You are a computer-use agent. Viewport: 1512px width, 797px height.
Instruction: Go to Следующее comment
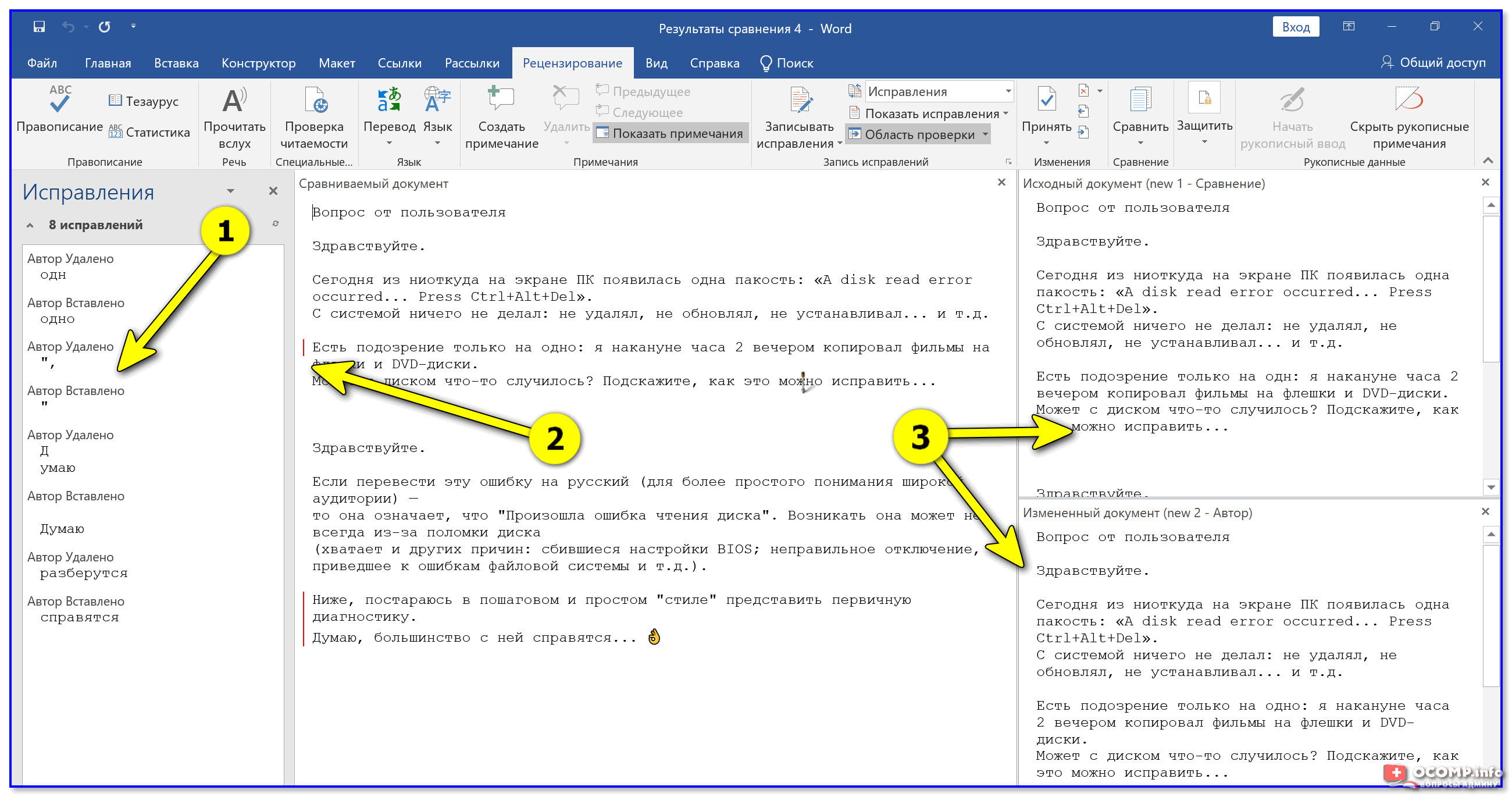639,112
